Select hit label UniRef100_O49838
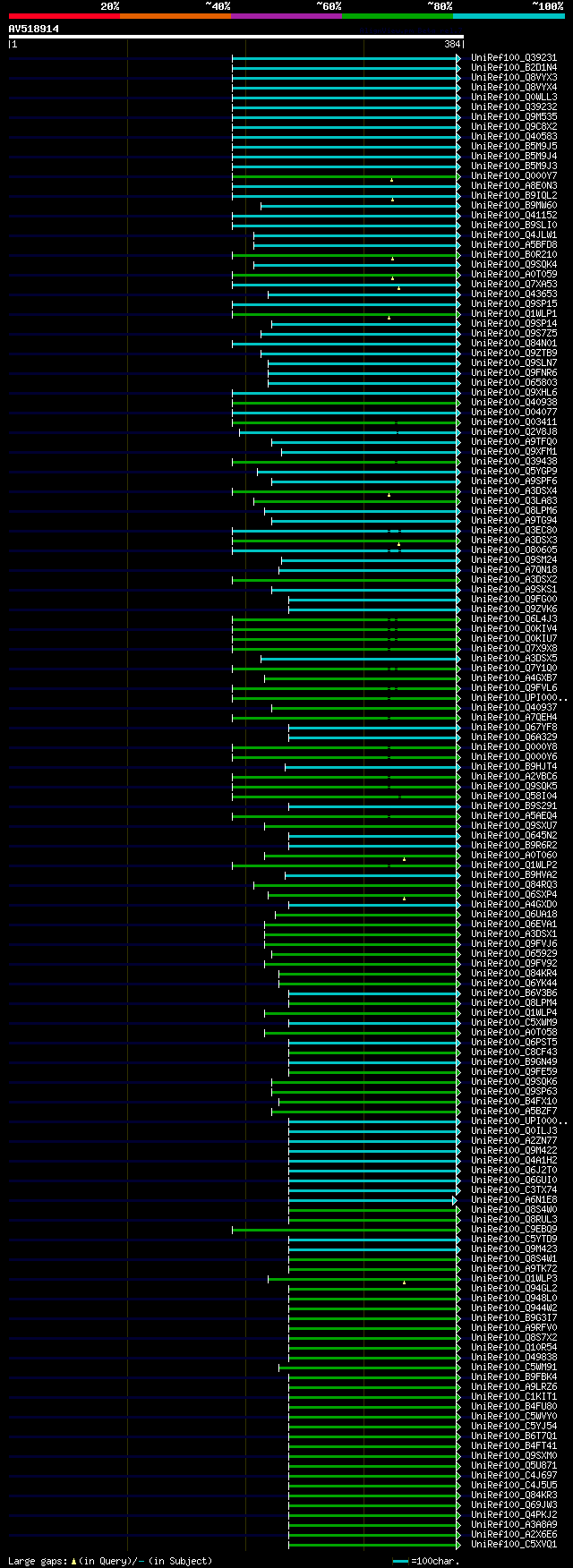The image size is (573, 1568). [514, 1358]
